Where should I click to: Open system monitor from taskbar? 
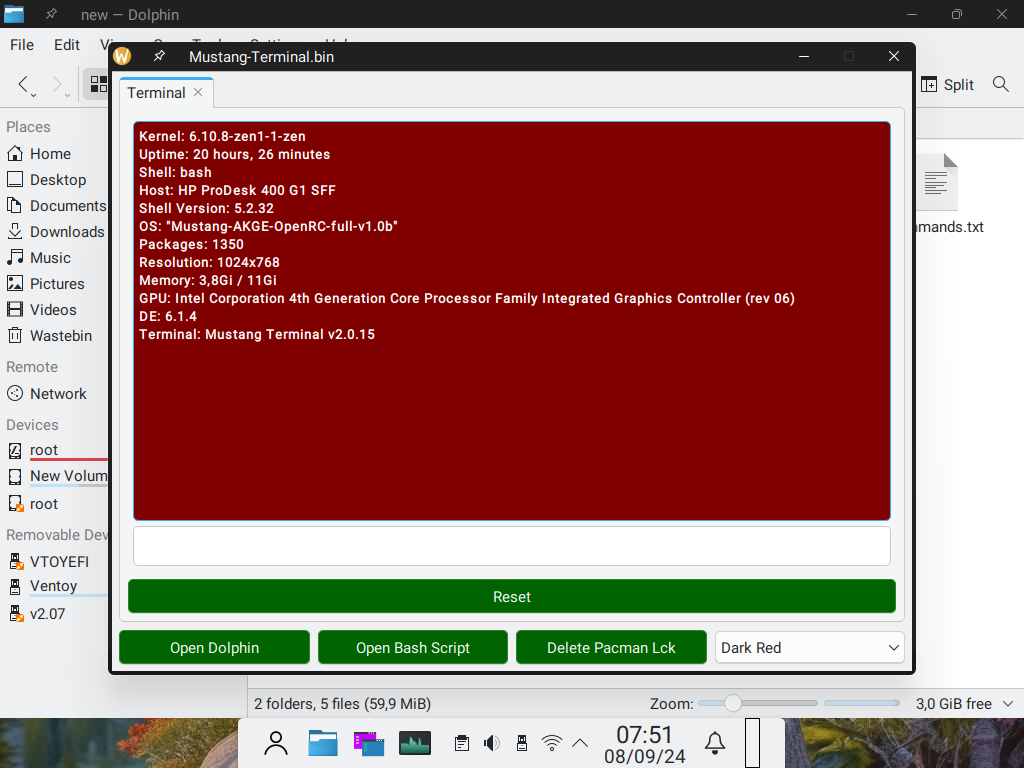tap(415, 743)
